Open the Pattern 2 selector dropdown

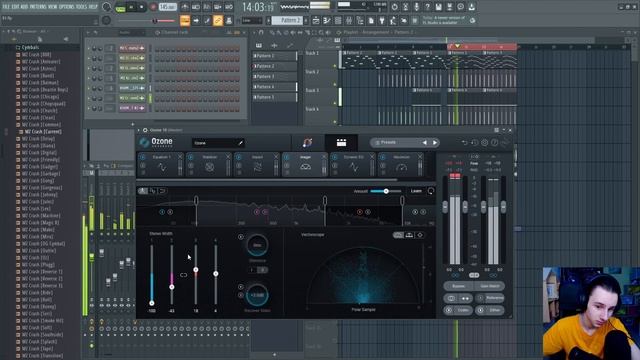coord(288,20)
